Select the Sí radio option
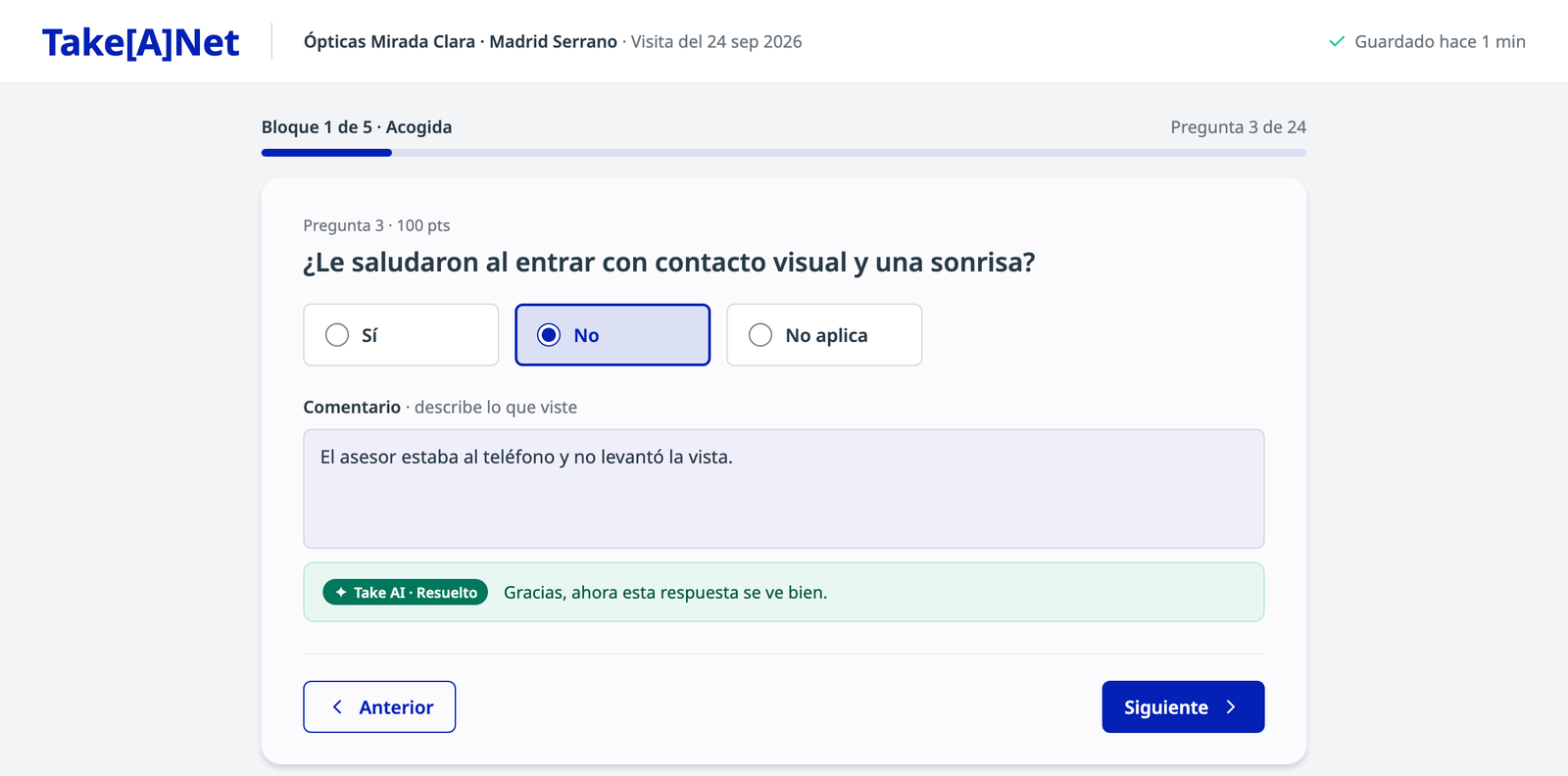 pos(401,335)
